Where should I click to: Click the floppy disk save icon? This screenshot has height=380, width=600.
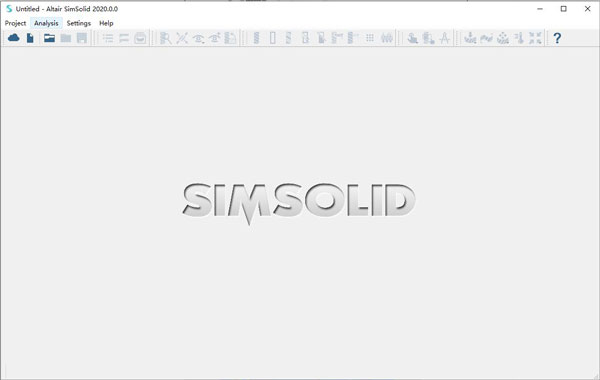tap(82, 38)
